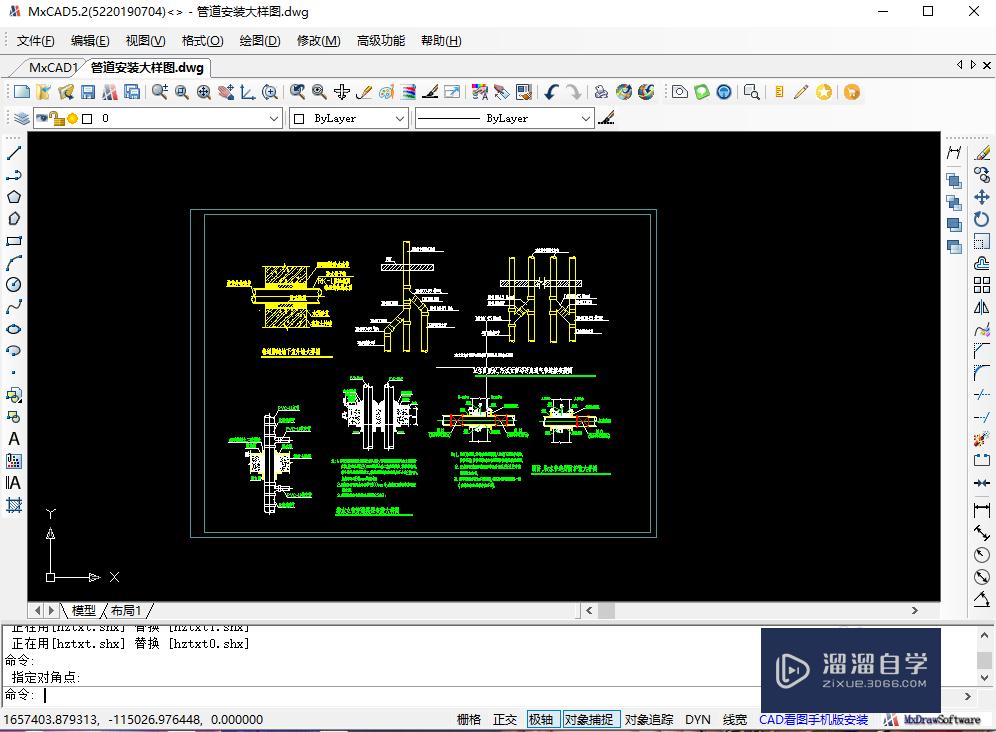Select the Text tool marked with A

pos(13,439)
